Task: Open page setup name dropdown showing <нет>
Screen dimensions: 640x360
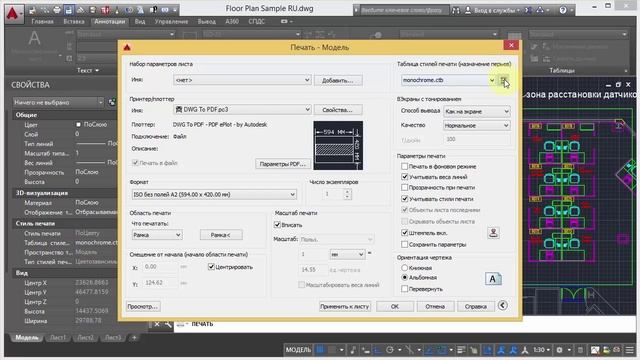Action: [x=242, y=80]
